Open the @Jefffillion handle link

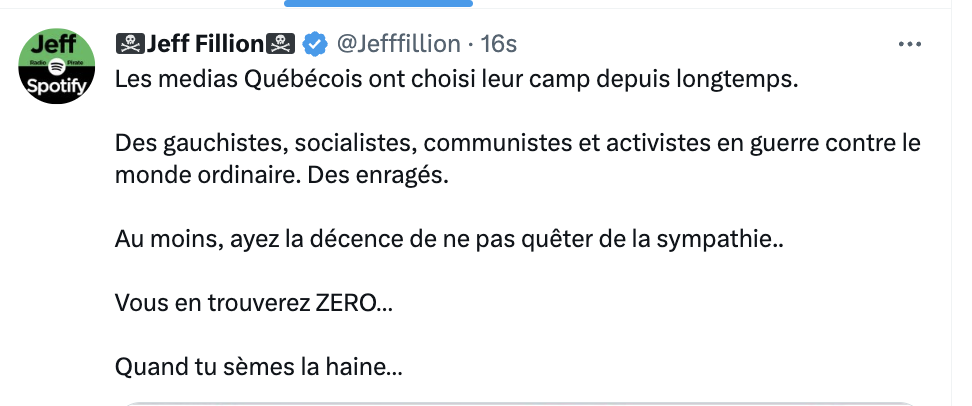pyautogui.click(x=399, y=44)
